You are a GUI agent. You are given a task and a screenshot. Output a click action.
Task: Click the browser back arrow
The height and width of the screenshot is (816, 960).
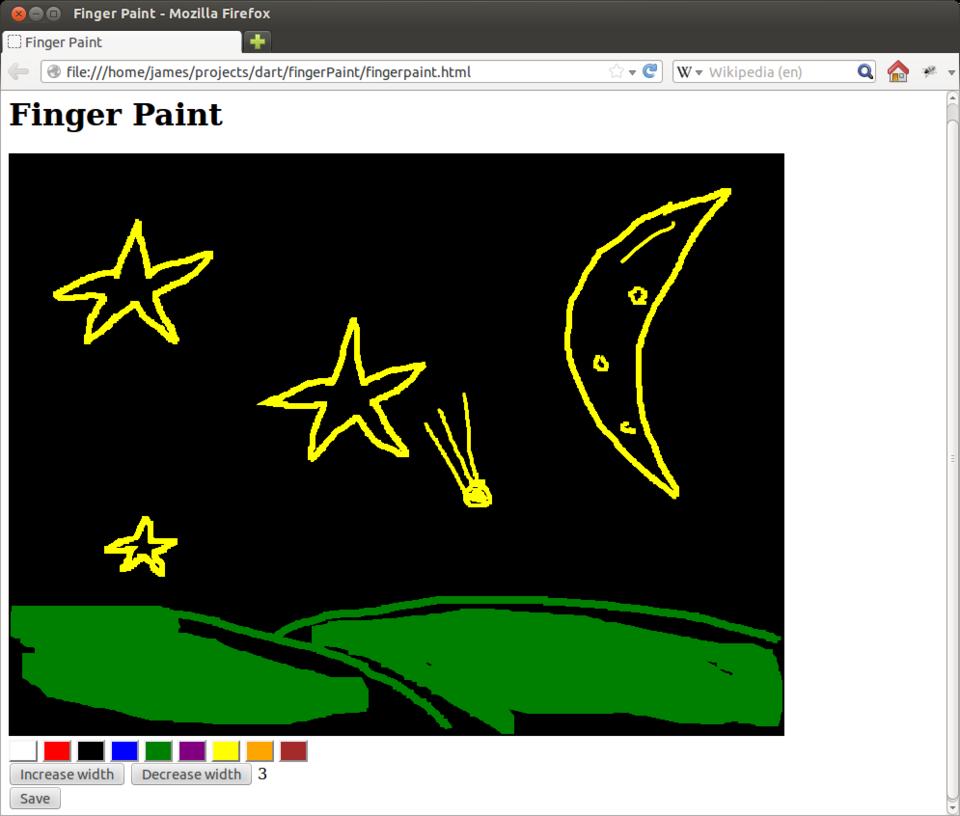[18, 72]
